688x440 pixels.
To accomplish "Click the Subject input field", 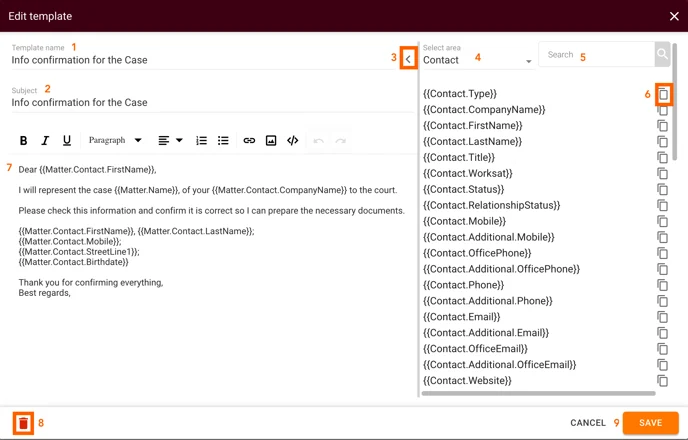I will coord(213,103).
